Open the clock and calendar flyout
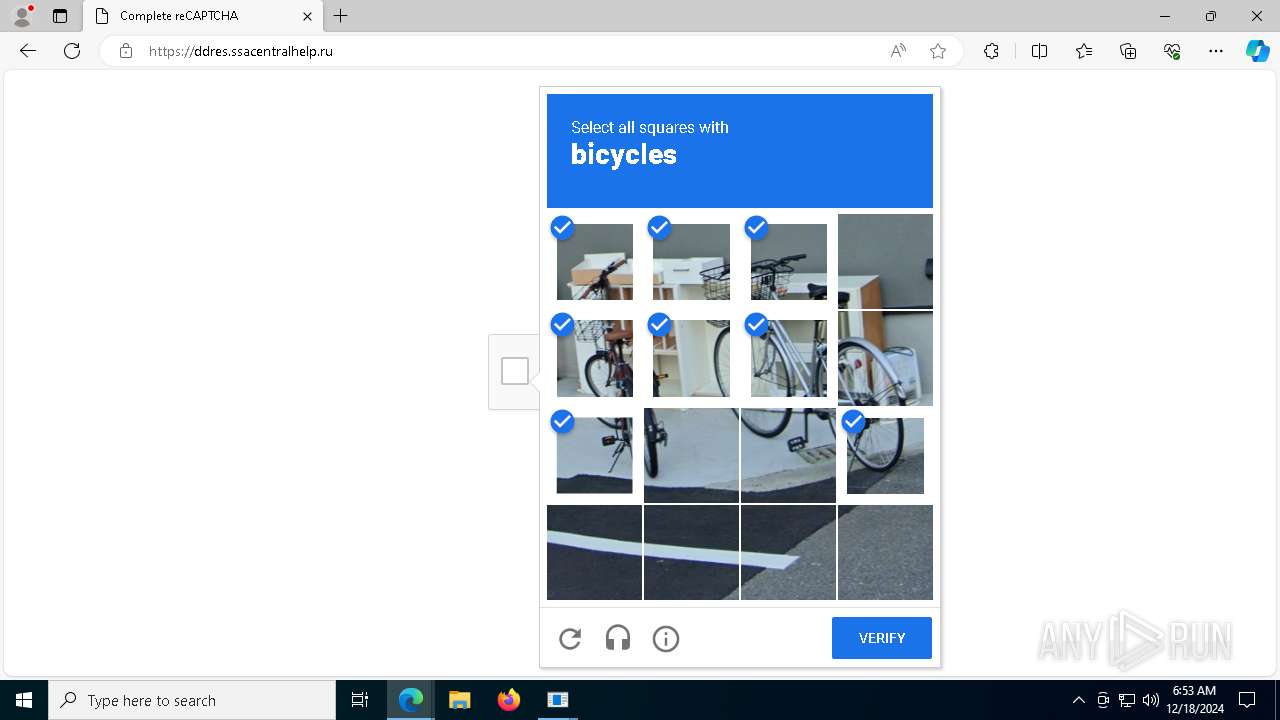The width and height of the screenshot is (1280, 720). point(1194,700)
